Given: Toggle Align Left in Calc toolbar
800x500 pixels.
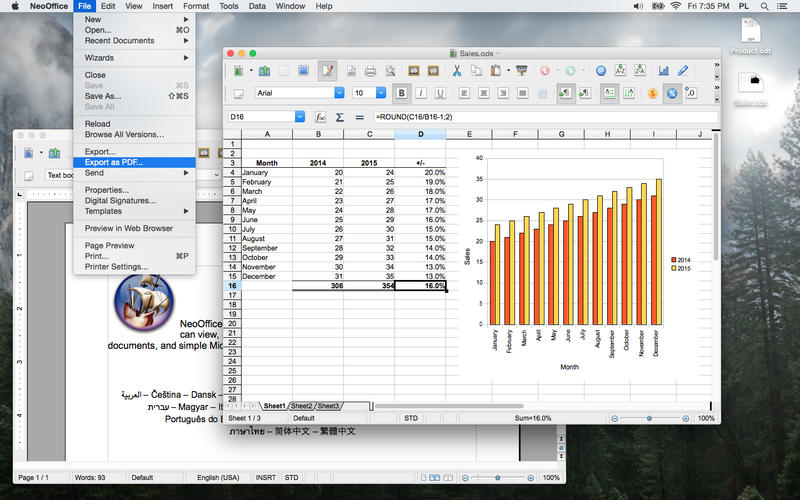Looking at the screenshot, I should tap(464, 93).
